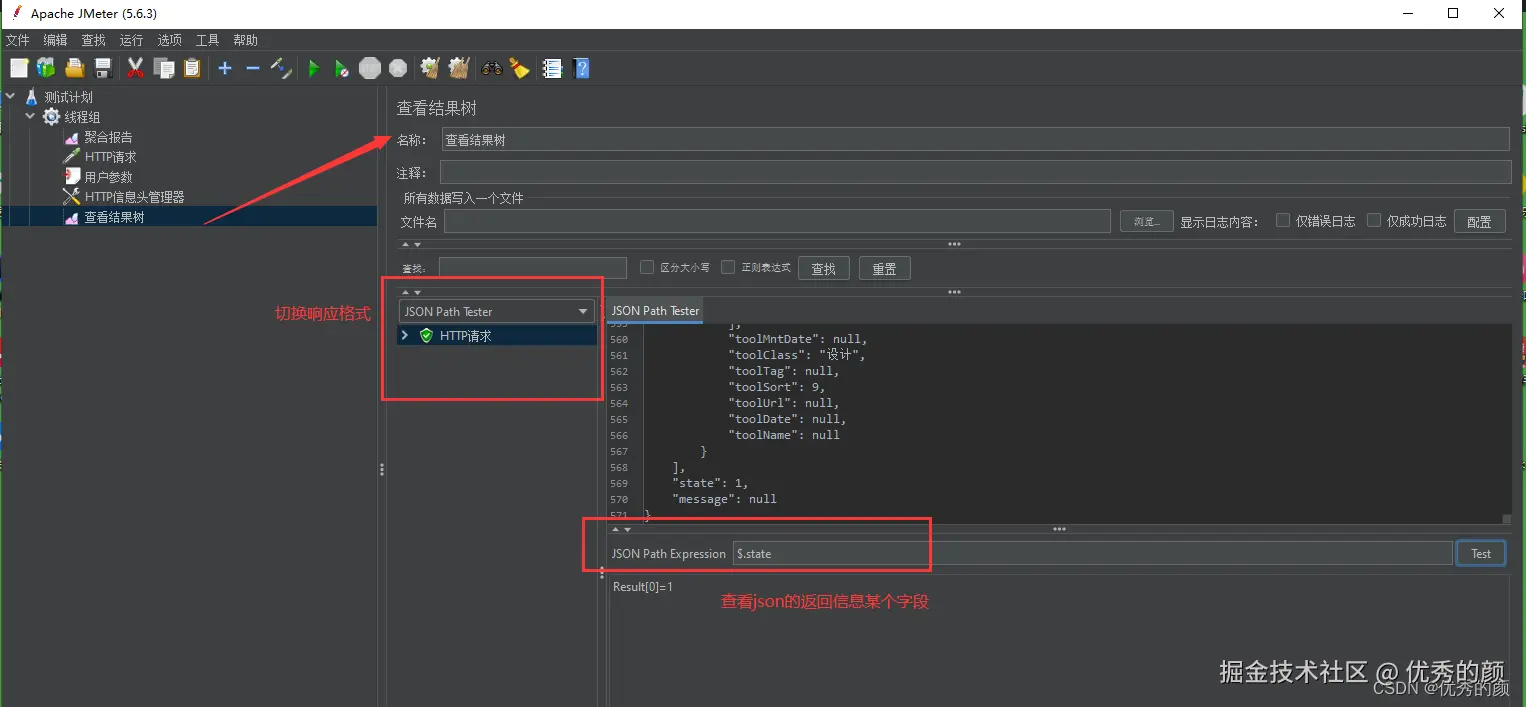Screen dimensions: 1526x707
Task: Click the Test button for JSON path
Action: [x=1481, y=553]
